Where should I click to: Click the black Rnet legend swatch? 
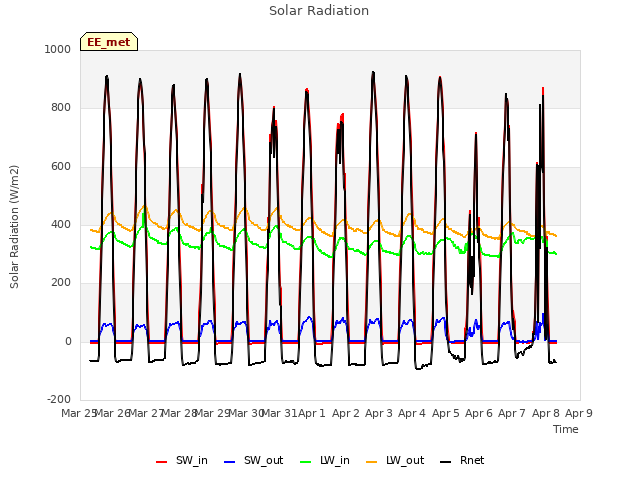[446, 462]
